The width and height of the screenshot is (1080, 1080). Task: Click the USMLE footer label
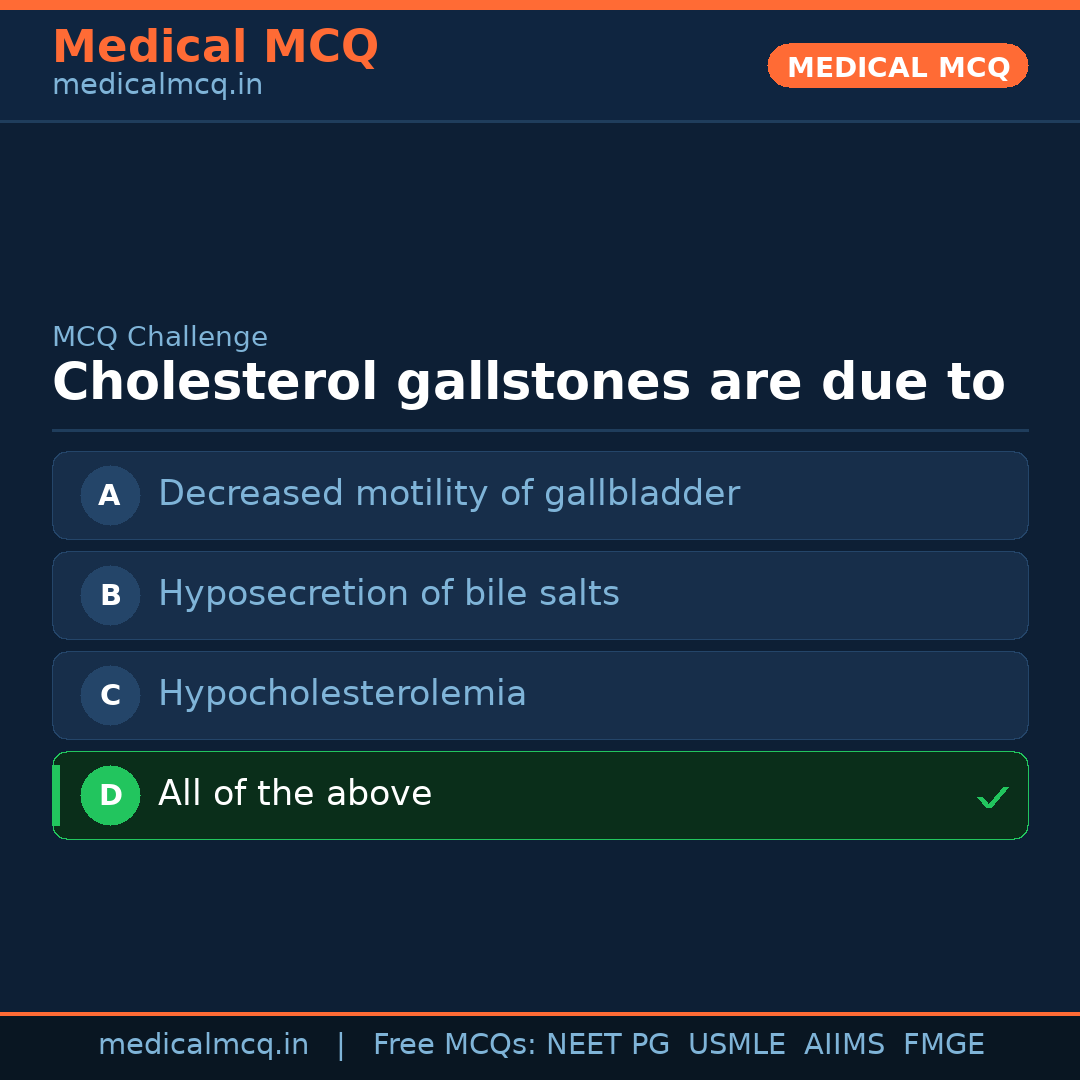point(737,1045)
